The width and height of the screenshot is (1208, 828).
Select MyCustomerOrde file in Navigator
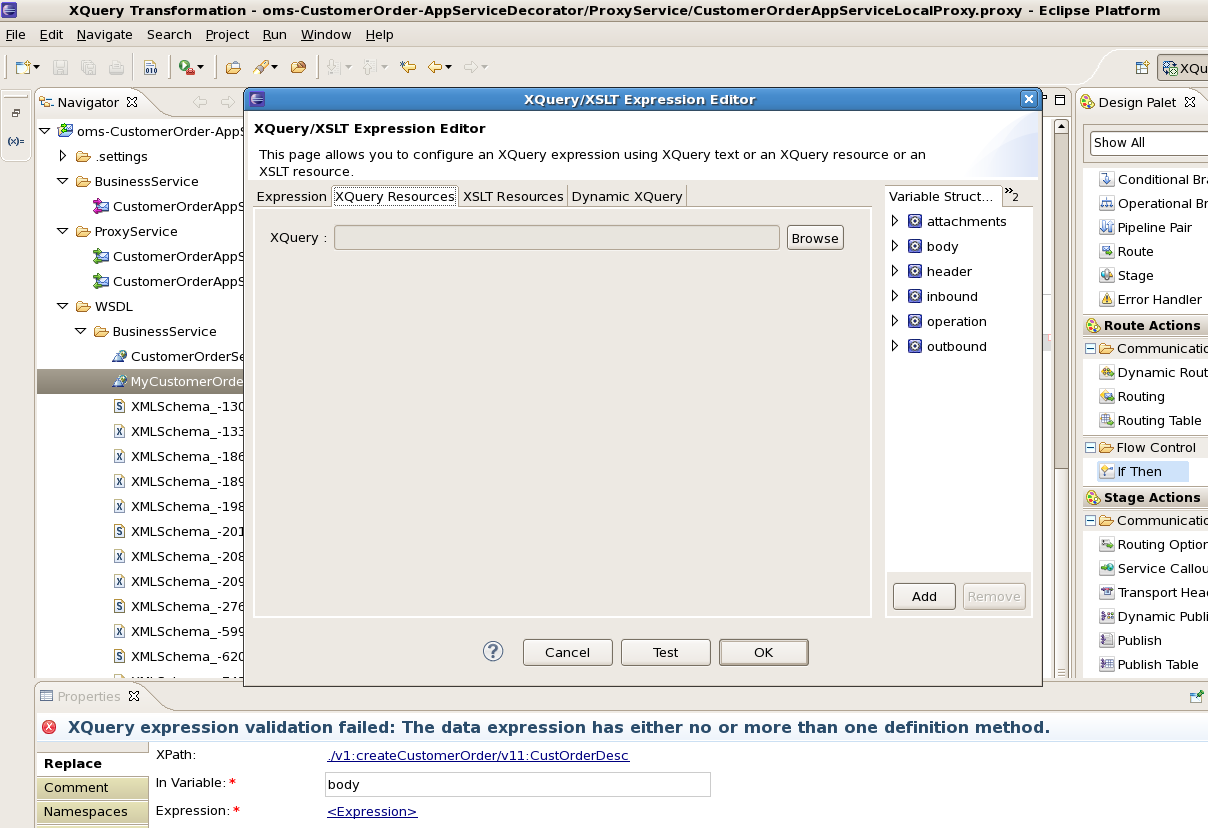tap(140, 381)
